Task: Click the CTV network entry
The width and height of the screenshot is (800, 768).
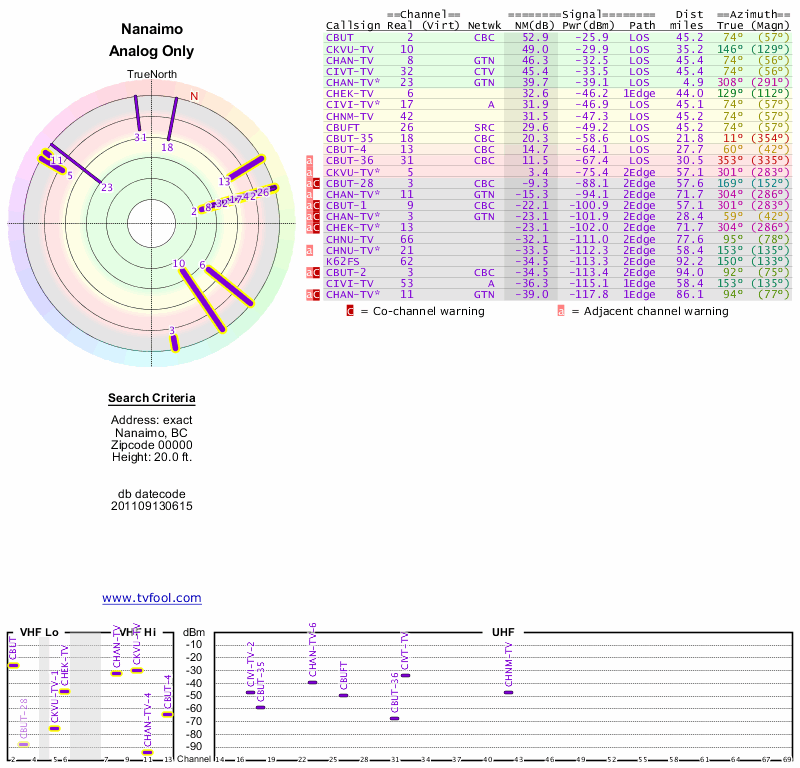Action: 484,71
